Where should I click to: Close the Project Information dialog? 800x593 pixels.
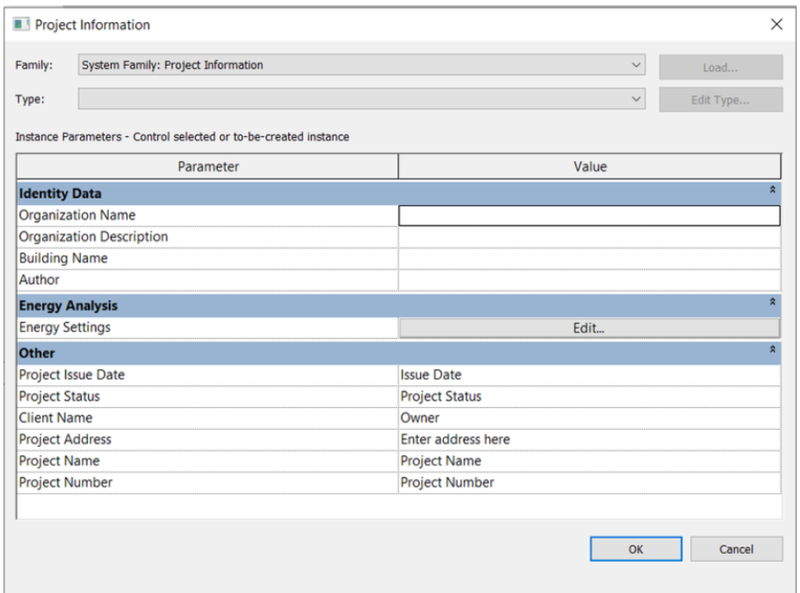click(x=777, y=24)
